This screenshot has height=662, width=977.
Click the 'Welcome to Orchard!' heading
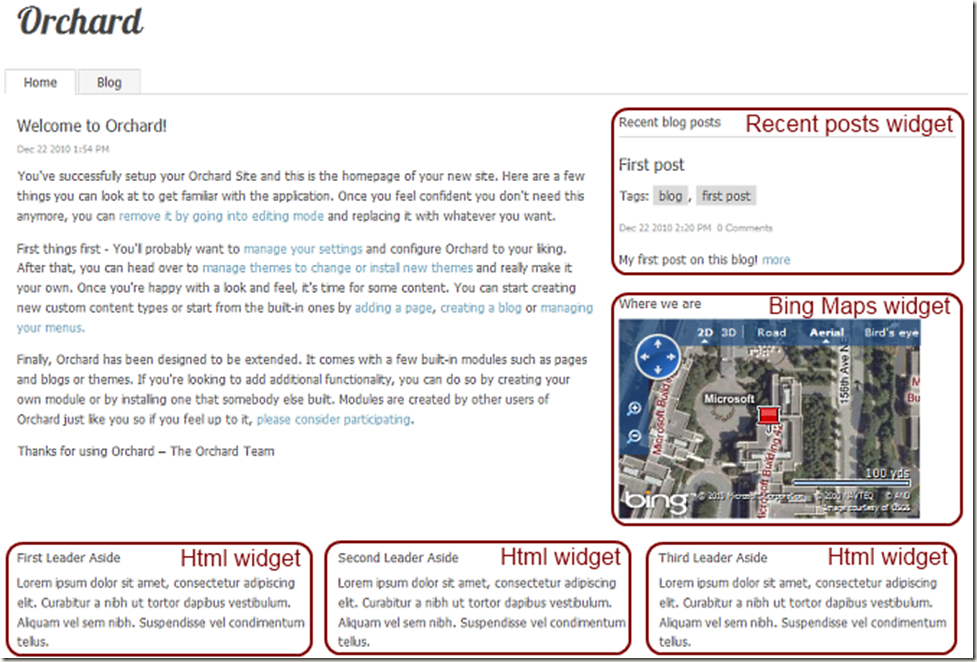coord(92,126)
